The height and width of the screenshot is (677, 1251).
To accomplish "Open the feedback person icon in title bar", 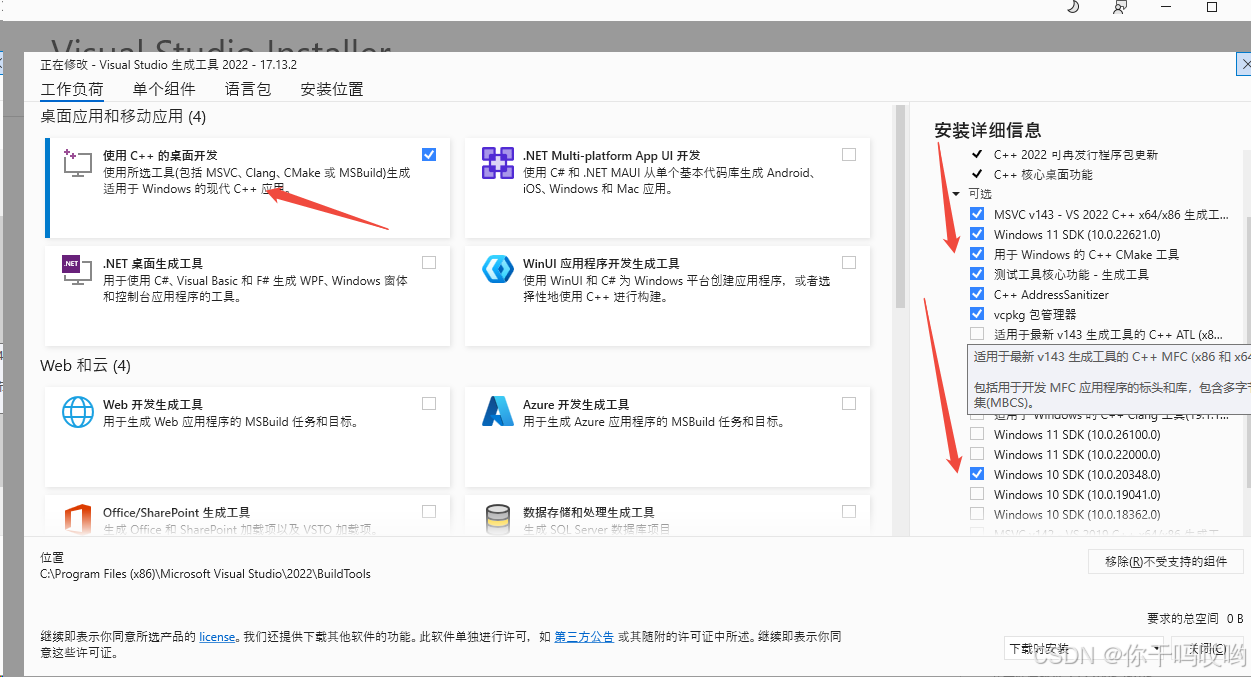I will (x=1120, y=7).
